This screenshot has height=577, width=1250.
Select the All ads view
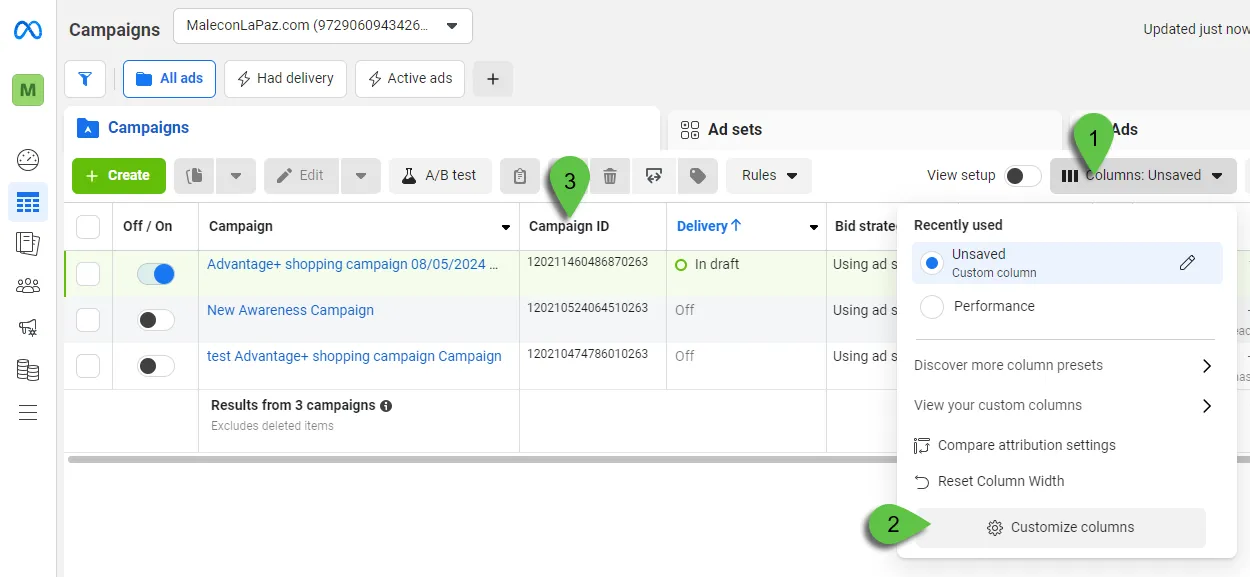(x=169, y=78)
